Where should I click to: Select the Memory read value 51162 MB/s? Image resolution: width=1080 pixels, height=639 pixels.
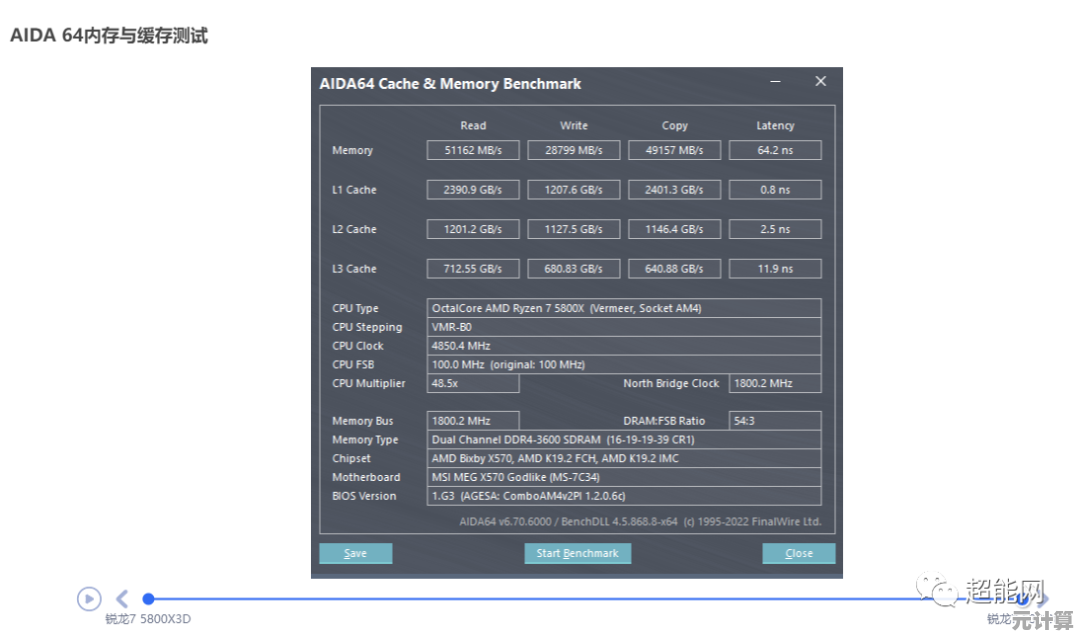coord(473,150)
